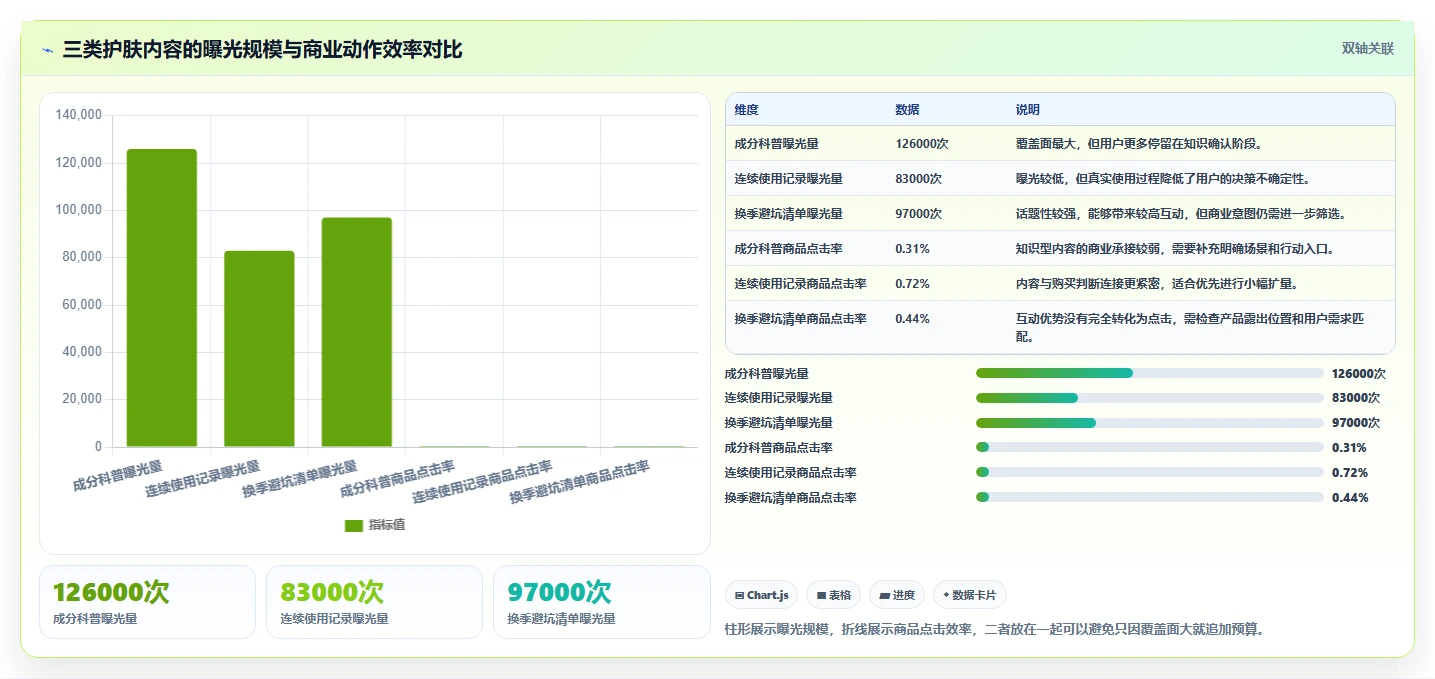
Task: Click the 140,000 y-axis tick label
Action: coord(79,115)
